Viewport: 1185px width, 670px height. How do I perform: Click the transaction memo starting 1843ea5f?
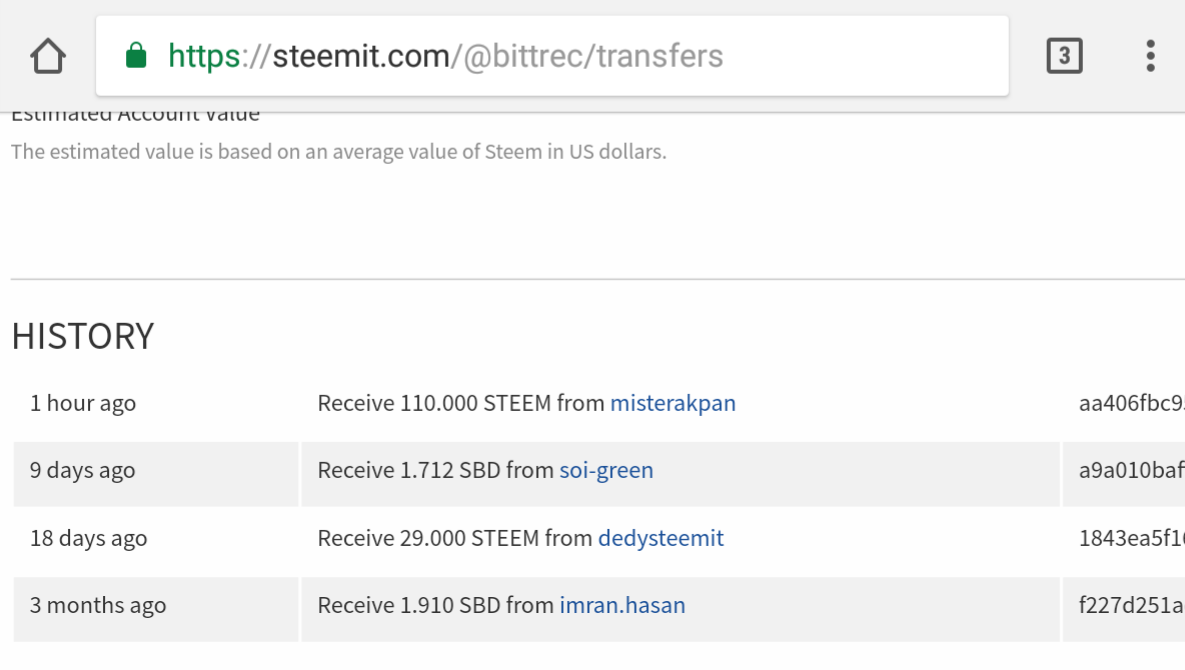tap(1131, 539)
